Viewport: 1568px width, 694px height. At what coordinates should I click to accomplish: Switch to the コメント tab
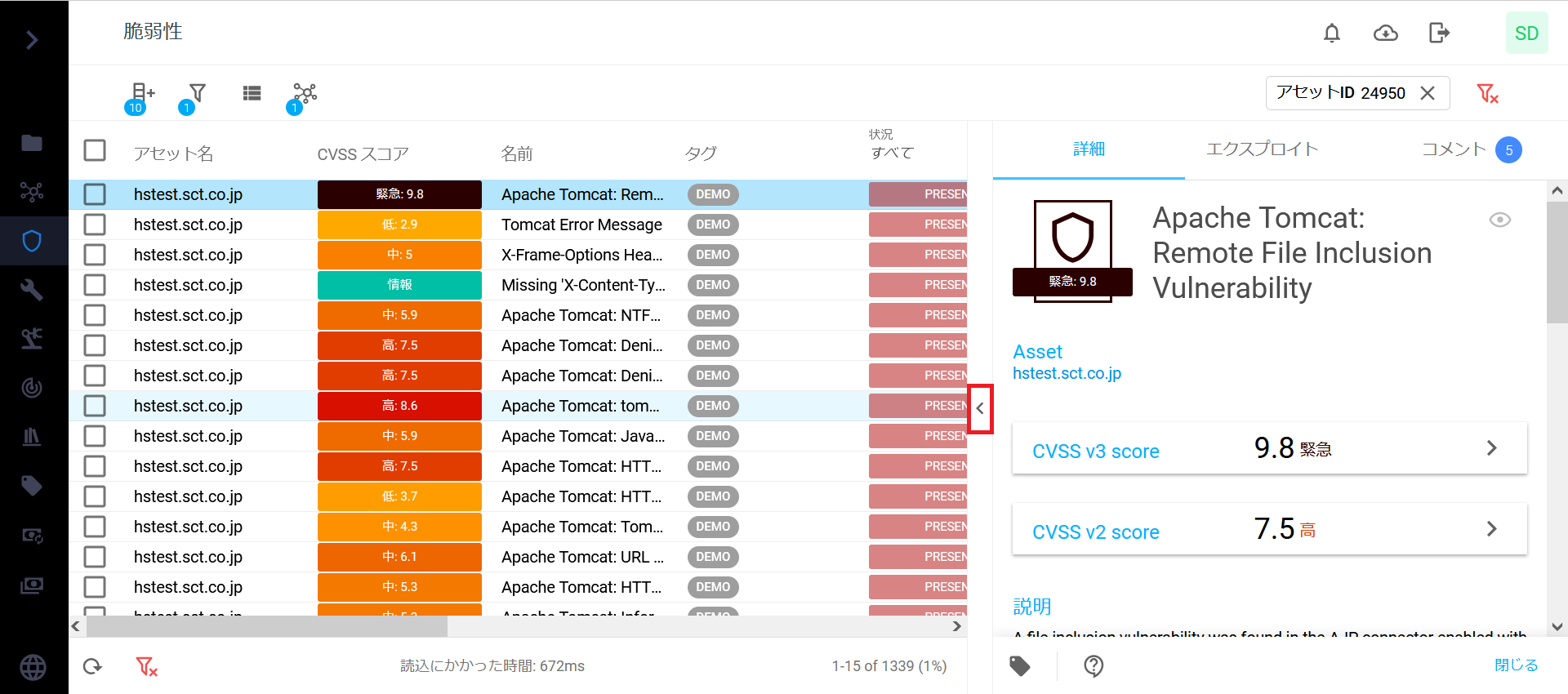tap(1472, 149)
